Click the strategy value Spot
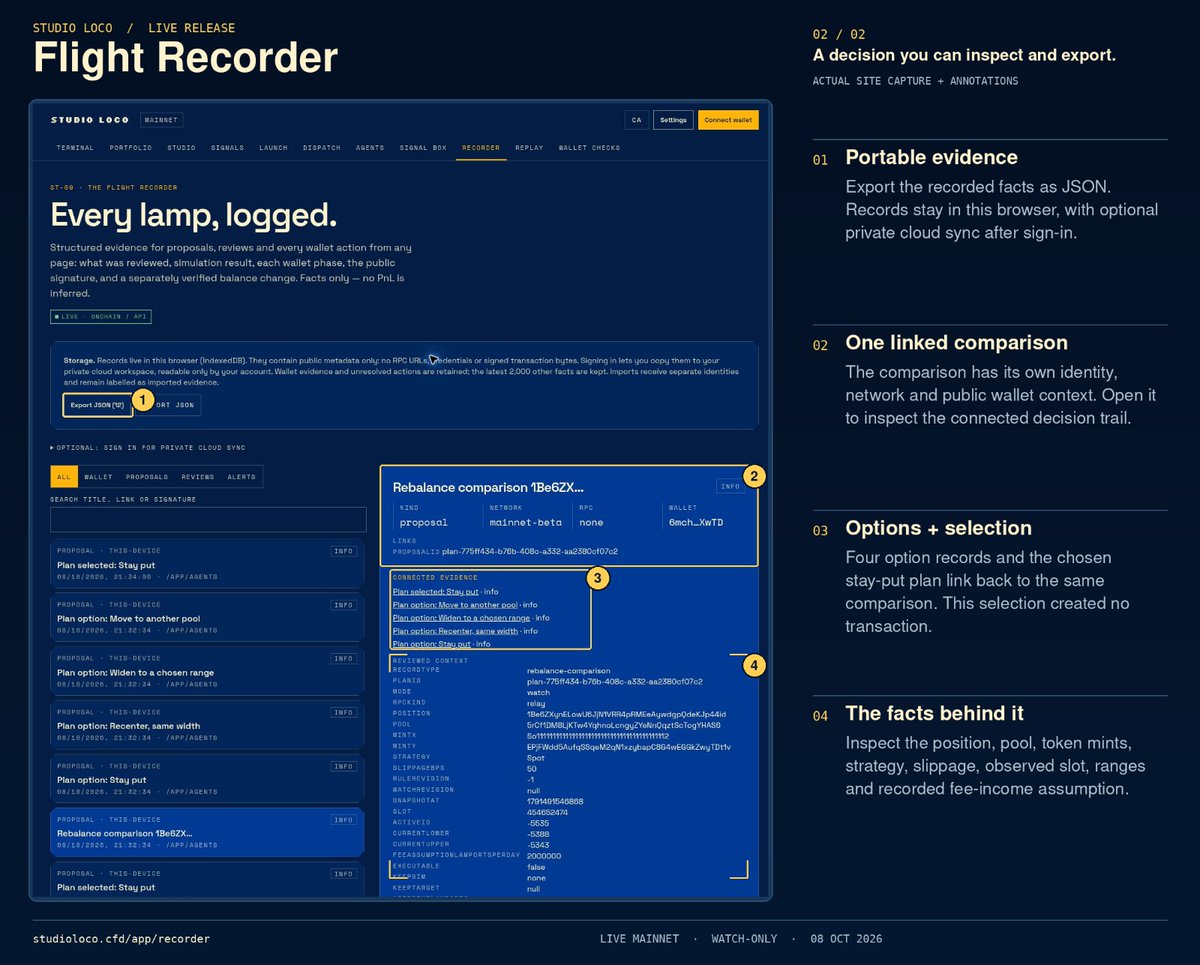This screenshot has width=1200, height=965. [535, 757]
